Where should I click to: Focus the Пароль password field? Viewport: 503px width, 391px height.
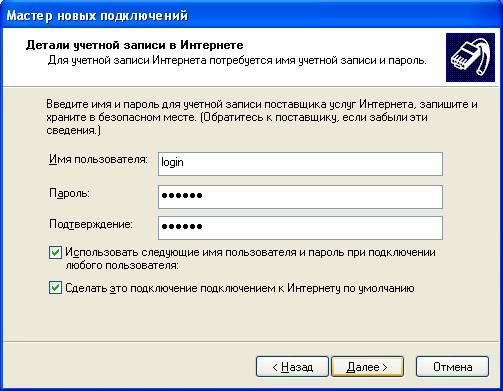click(x=300, y=197)
